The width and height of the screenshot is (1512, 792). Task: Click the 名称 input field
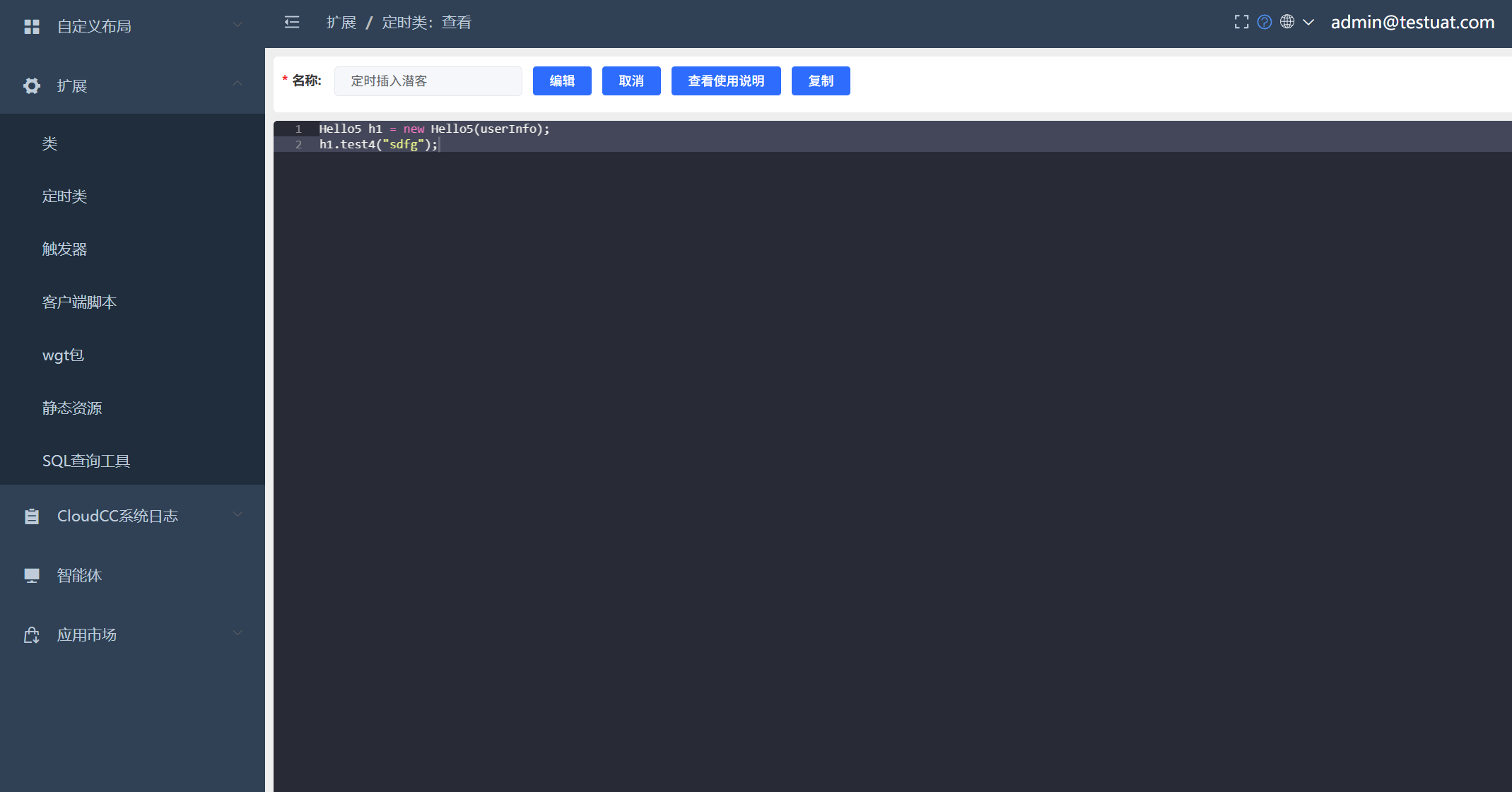(428, 81)
